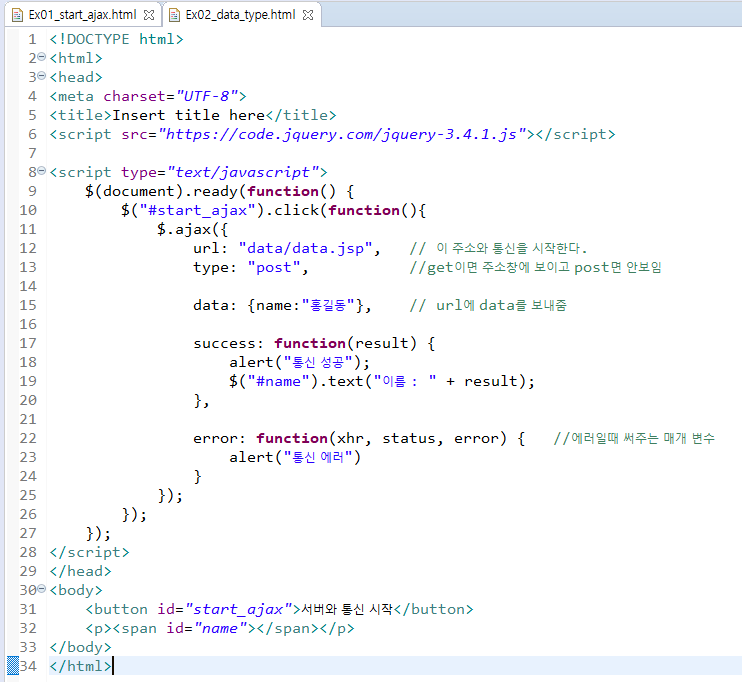
Task: Close the Ex02_data_type.html editor tab
Action: click(308, 15)
